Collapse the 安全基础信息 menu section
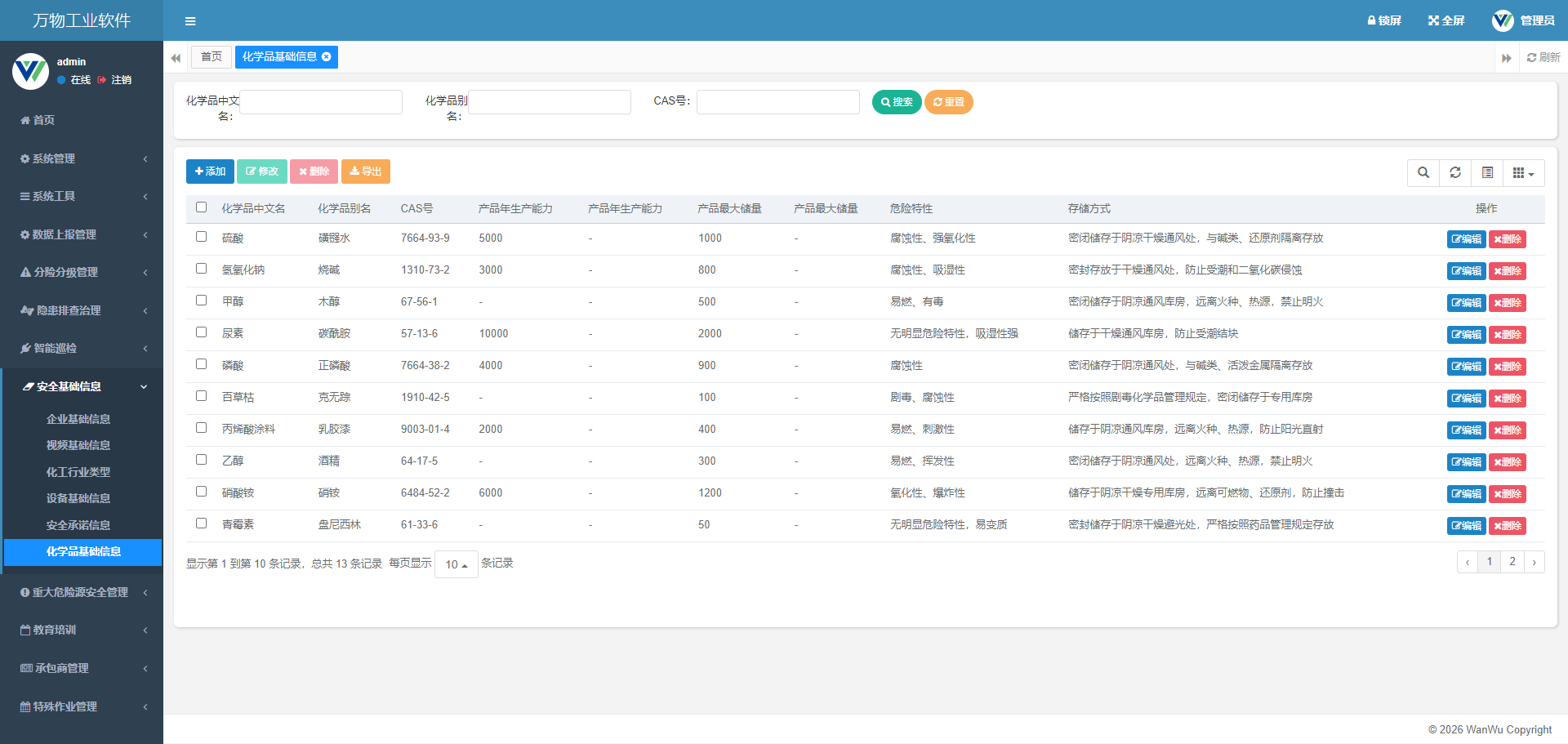Screen dimensions: 1568x744 click(x=64, y=386)
